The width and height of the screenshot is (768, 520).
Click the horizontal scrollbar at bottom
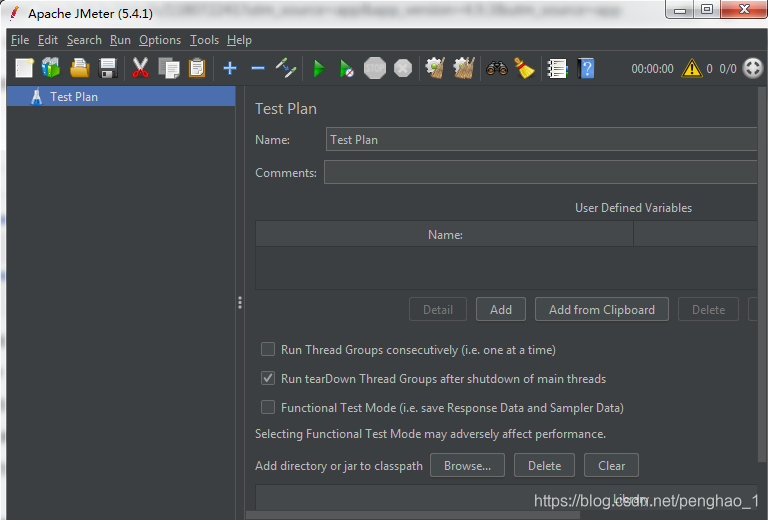click(413, 516)
